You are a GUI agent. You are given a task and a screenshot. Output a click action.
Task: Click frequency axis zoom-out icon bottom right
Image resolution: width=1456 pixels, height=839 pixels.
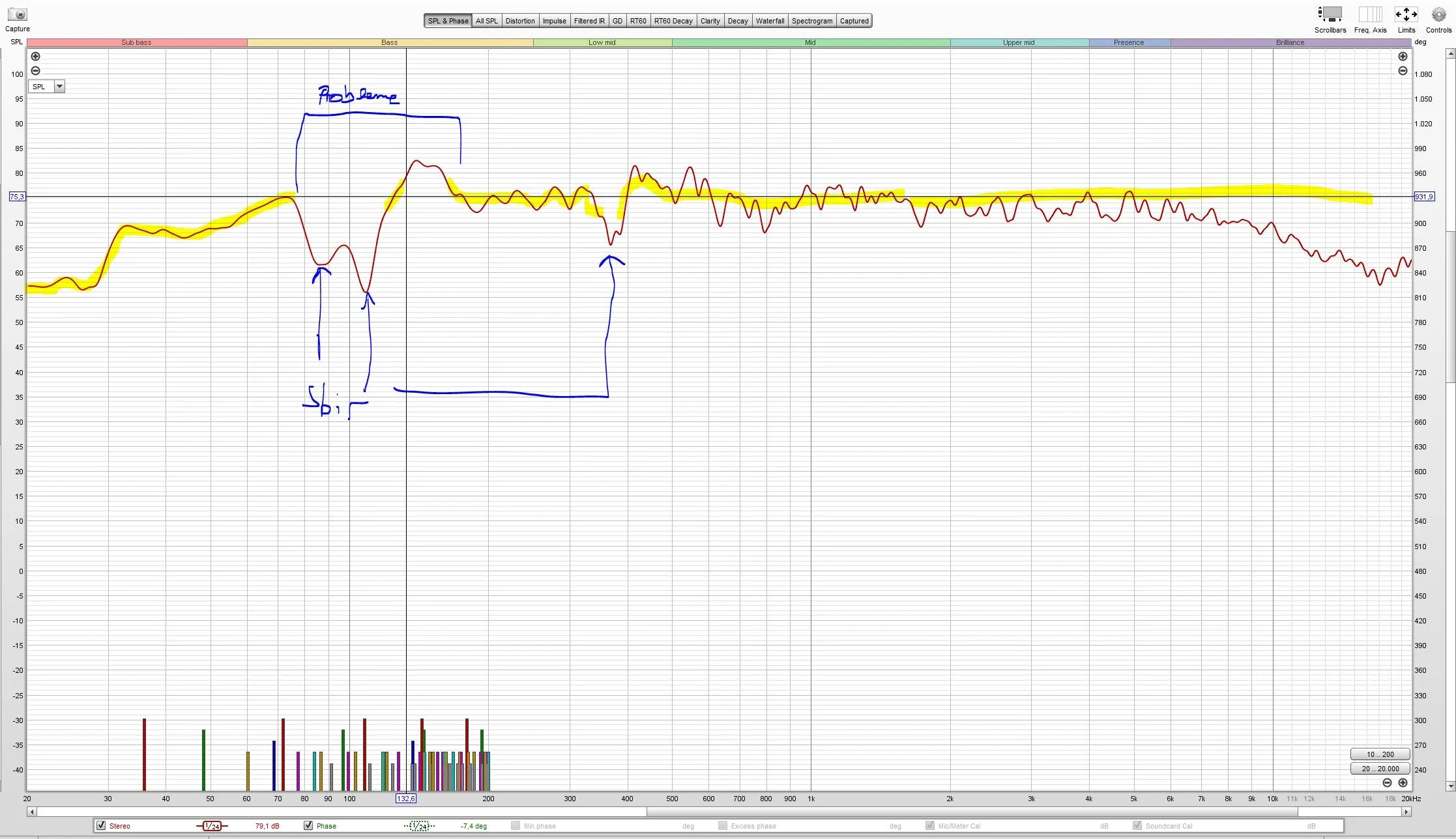point(1387,782)
